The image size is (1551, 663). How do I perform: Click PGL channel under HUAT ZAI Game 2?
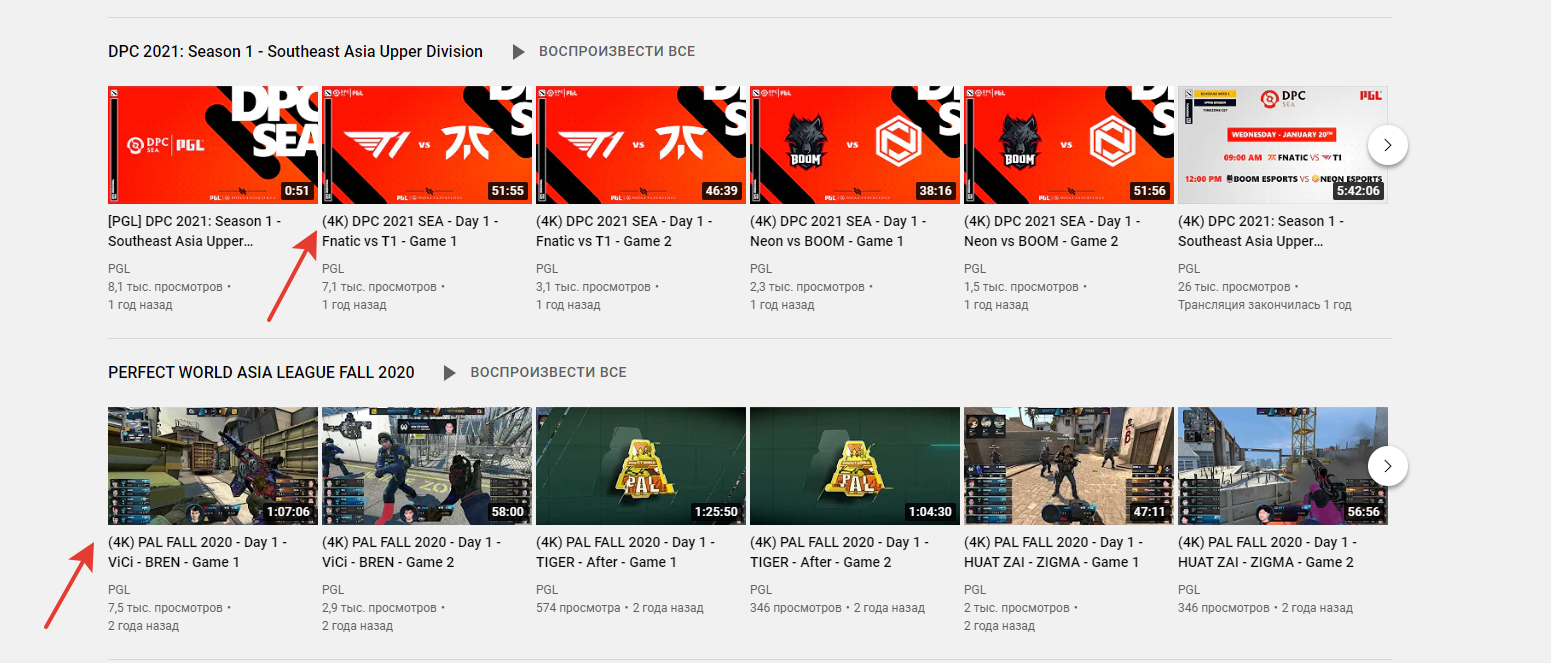coord(1189,590)
